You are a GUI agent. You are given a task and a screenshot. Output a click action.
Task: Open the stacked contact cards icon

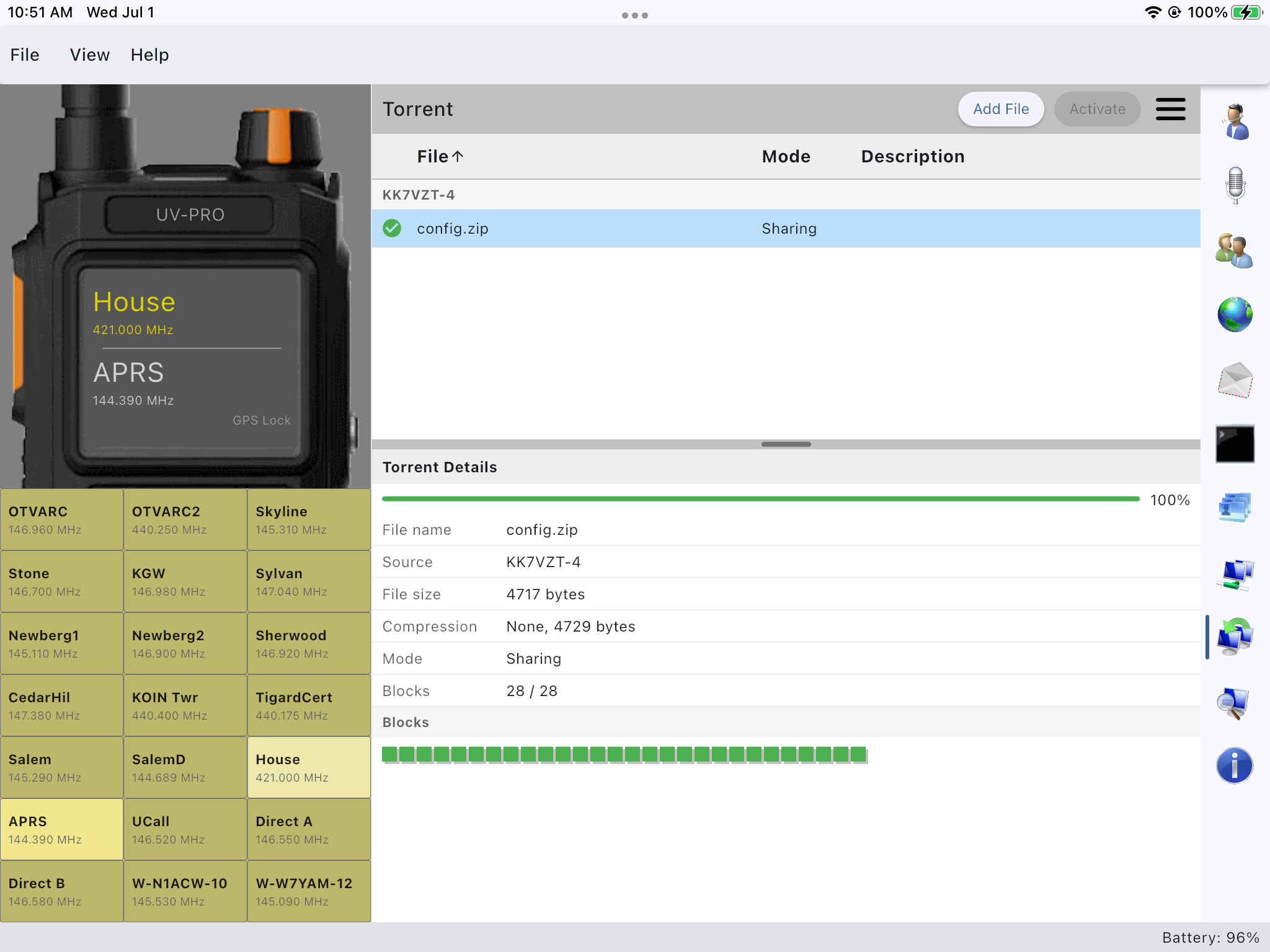[x=1235, y=508]
